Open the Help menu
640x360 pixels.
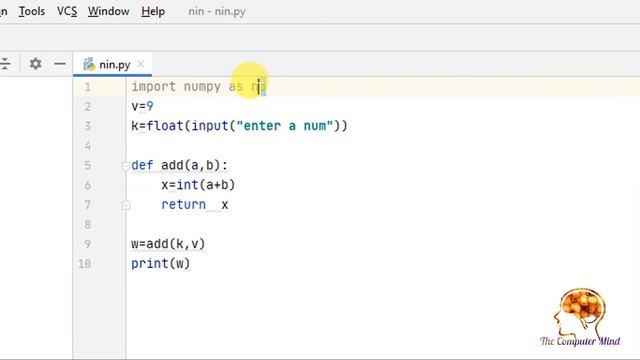[153, 11]
